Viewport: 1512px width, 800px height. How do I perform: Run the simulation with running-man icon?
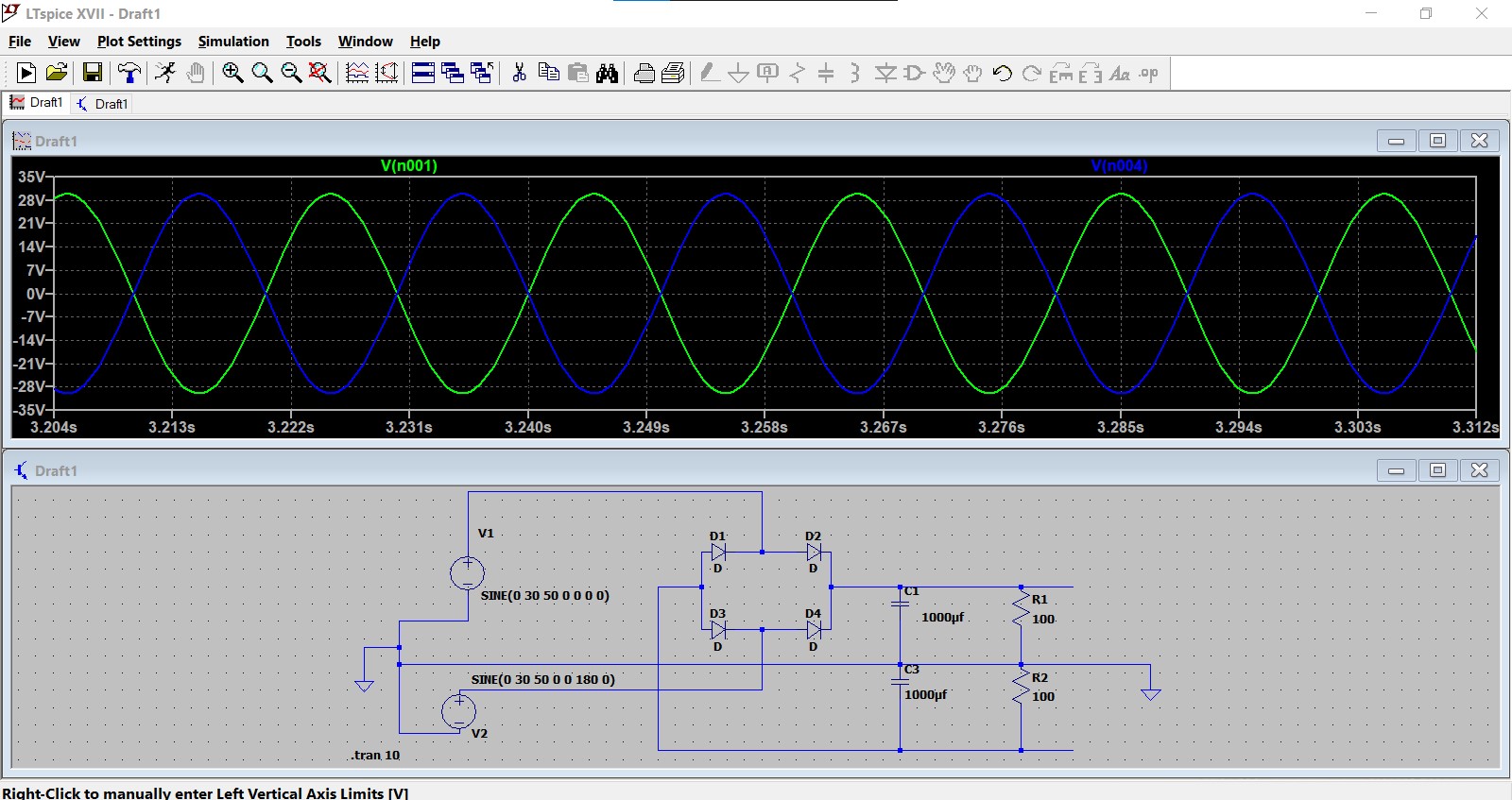(x=165, y=73)
